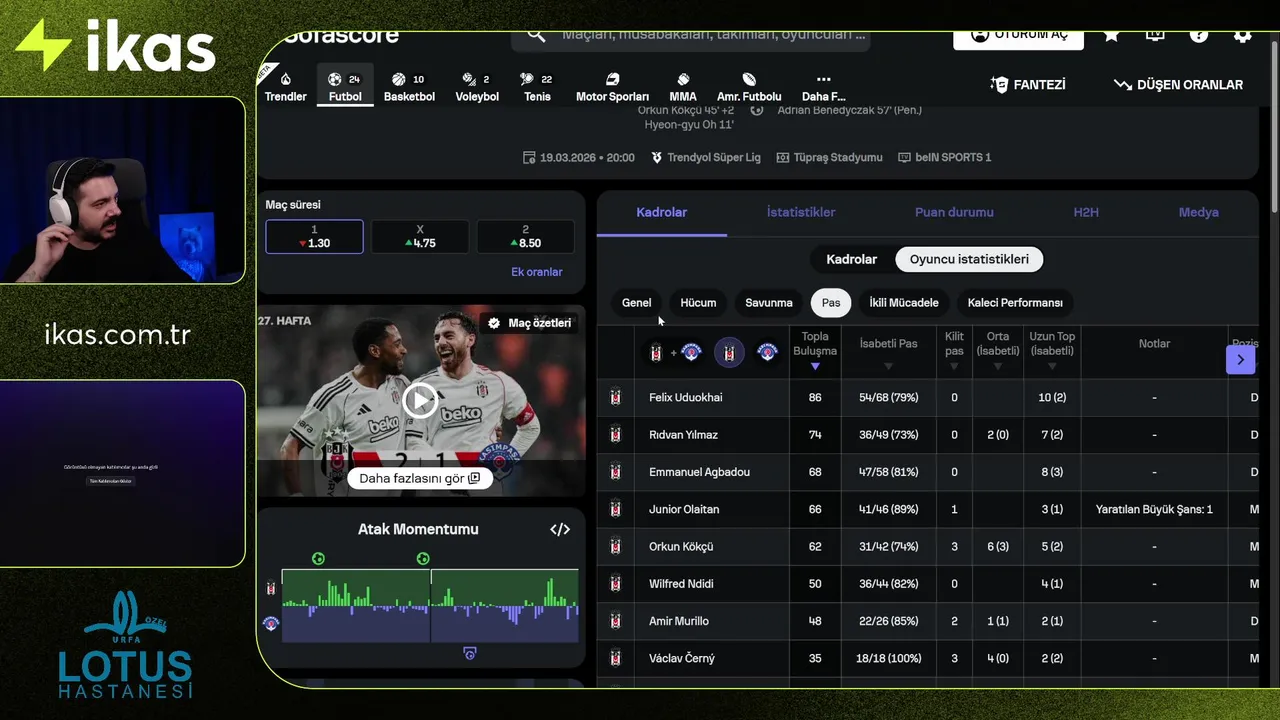Open the İstatistikler tab
The width and height of the screenshot is (1280, 720).
pyautogui.click(x=801, y=212)
